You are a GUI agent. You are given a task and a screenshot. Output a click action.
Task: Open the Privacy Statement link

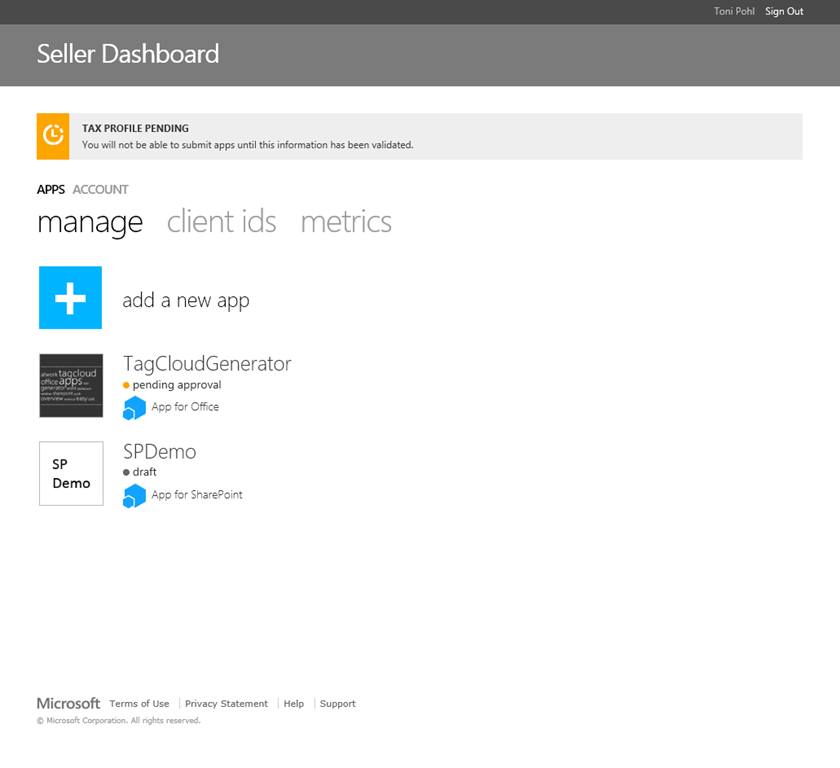point(226,704)
